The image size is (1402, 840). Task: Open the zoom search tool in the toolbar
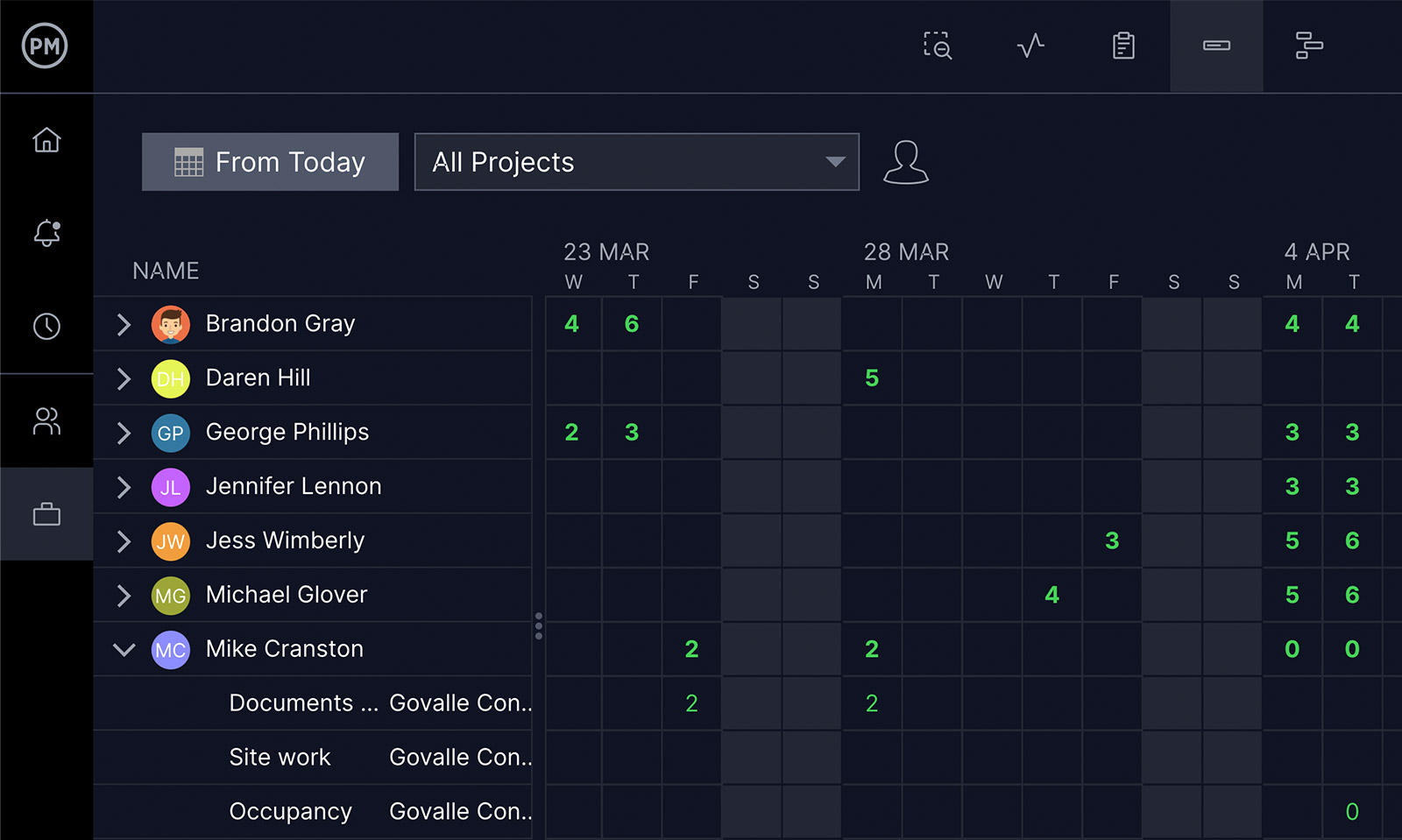pyautogui.click(x=937, y=46)
